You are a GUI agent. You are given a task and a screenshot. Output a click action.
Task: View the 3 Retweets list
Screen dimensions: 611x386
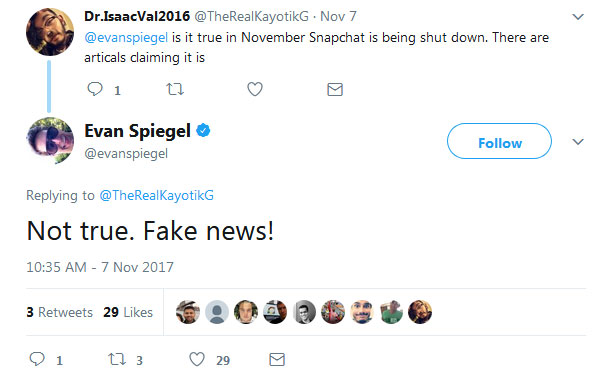click(60, 312)
